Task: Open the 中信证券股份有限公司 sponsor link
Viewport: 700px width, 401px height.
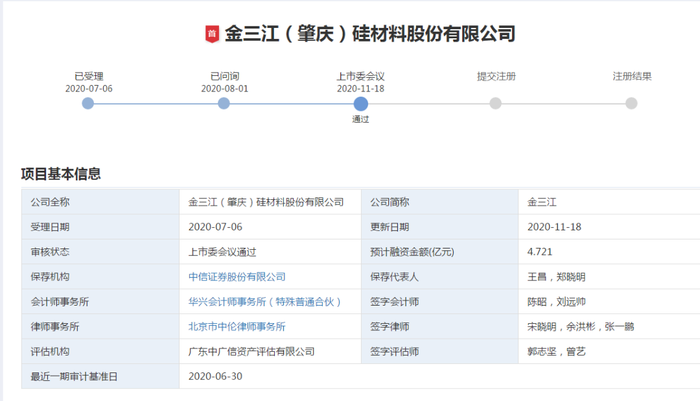Action: 237,277
